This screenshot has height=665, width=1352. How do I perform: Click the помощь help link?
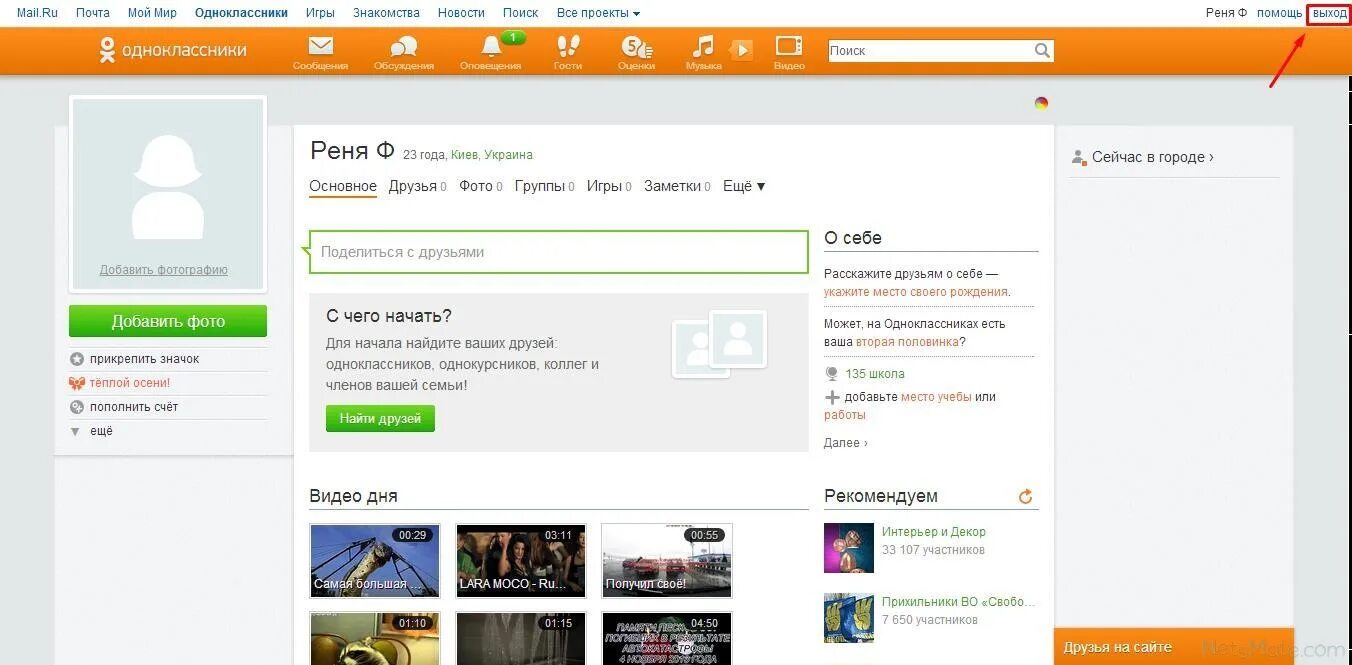(x=1279, y=13)
